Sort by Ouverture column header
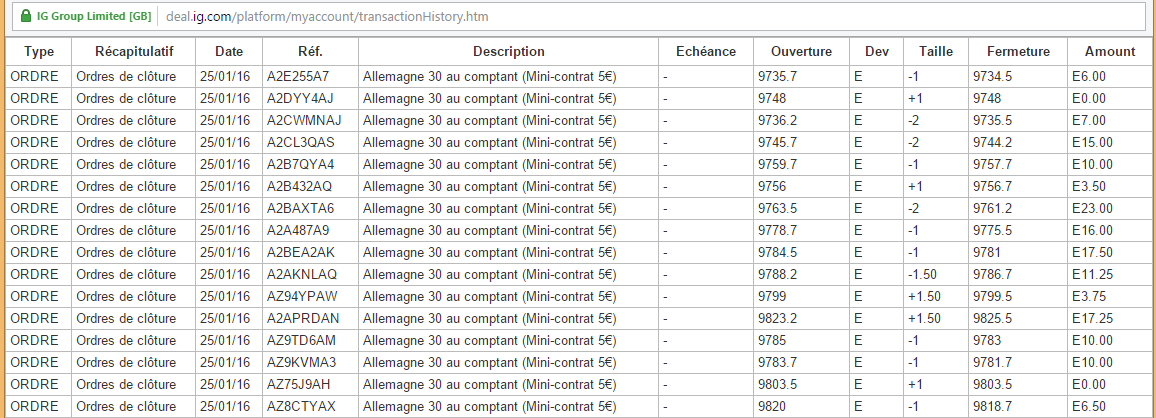 tap(801, 52)
